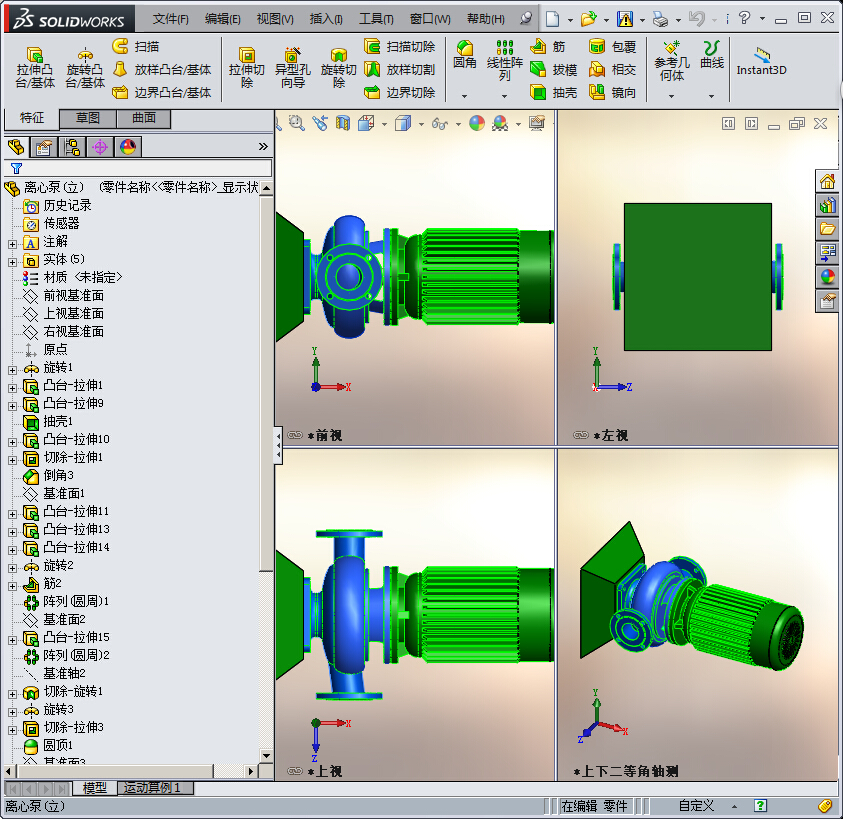Image resolution: width=843 pixels, height=819 pixels.
Task: Switch to the 草图 sketch tab
Action: [87, 118]
